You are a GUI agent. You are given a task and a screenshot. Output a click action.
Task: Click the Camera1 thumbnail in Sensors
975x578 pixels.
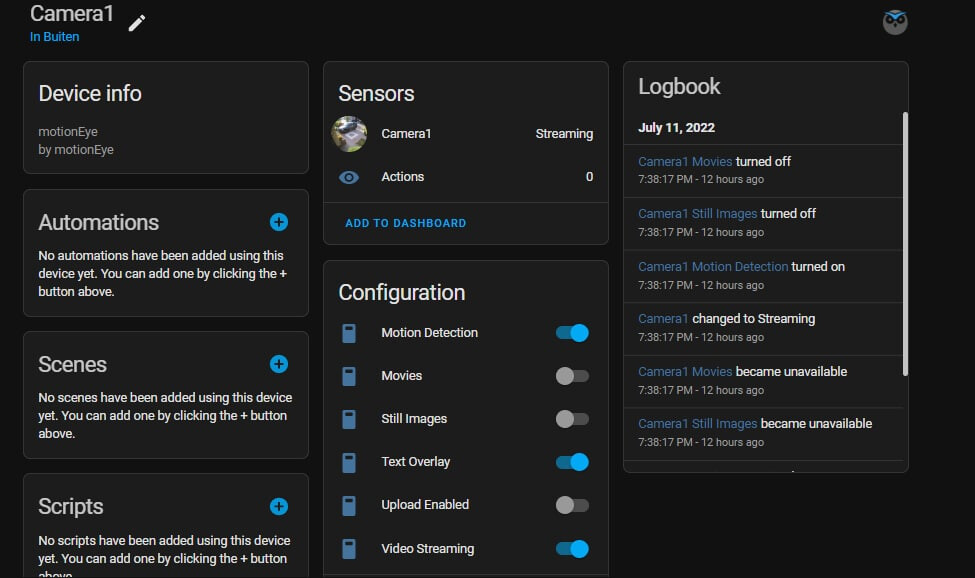pos(349,134)
